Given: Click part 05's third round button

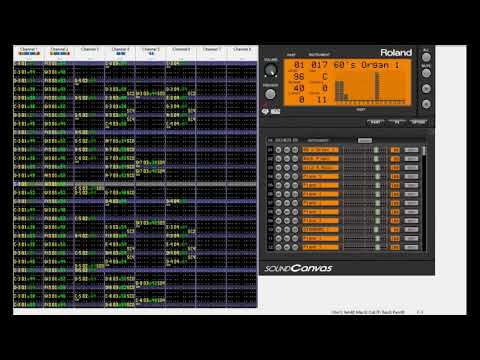Looking at the screenshot, I should (295, 185).
